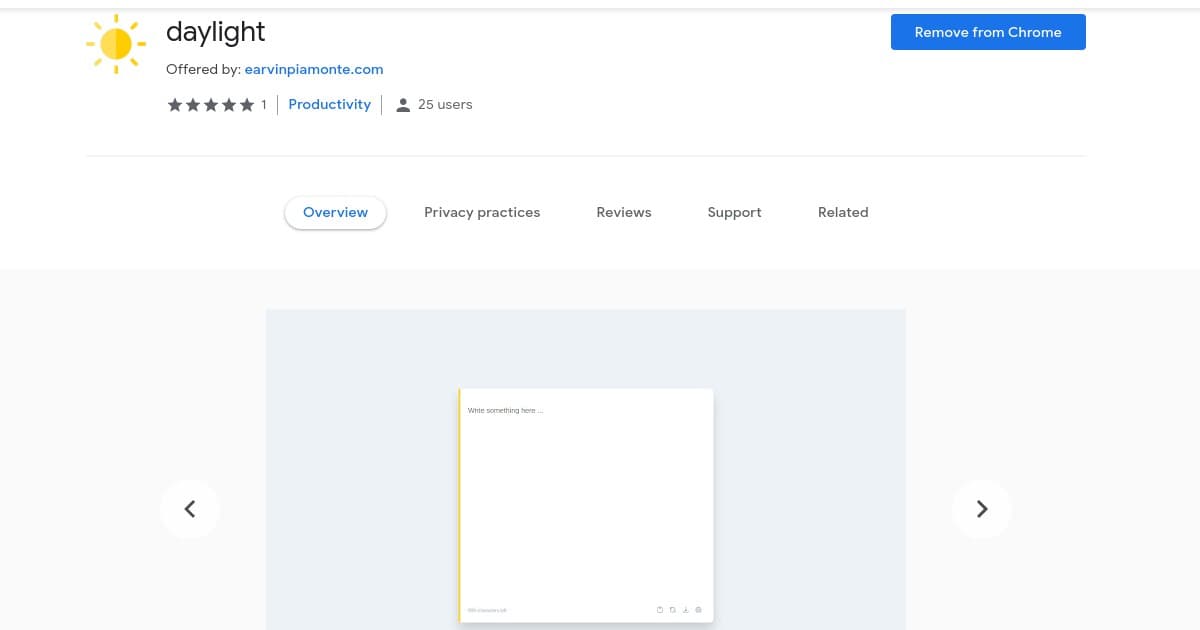Click the fifth rating star
This screenshot has height=630, width=1200.
point(247,104)
